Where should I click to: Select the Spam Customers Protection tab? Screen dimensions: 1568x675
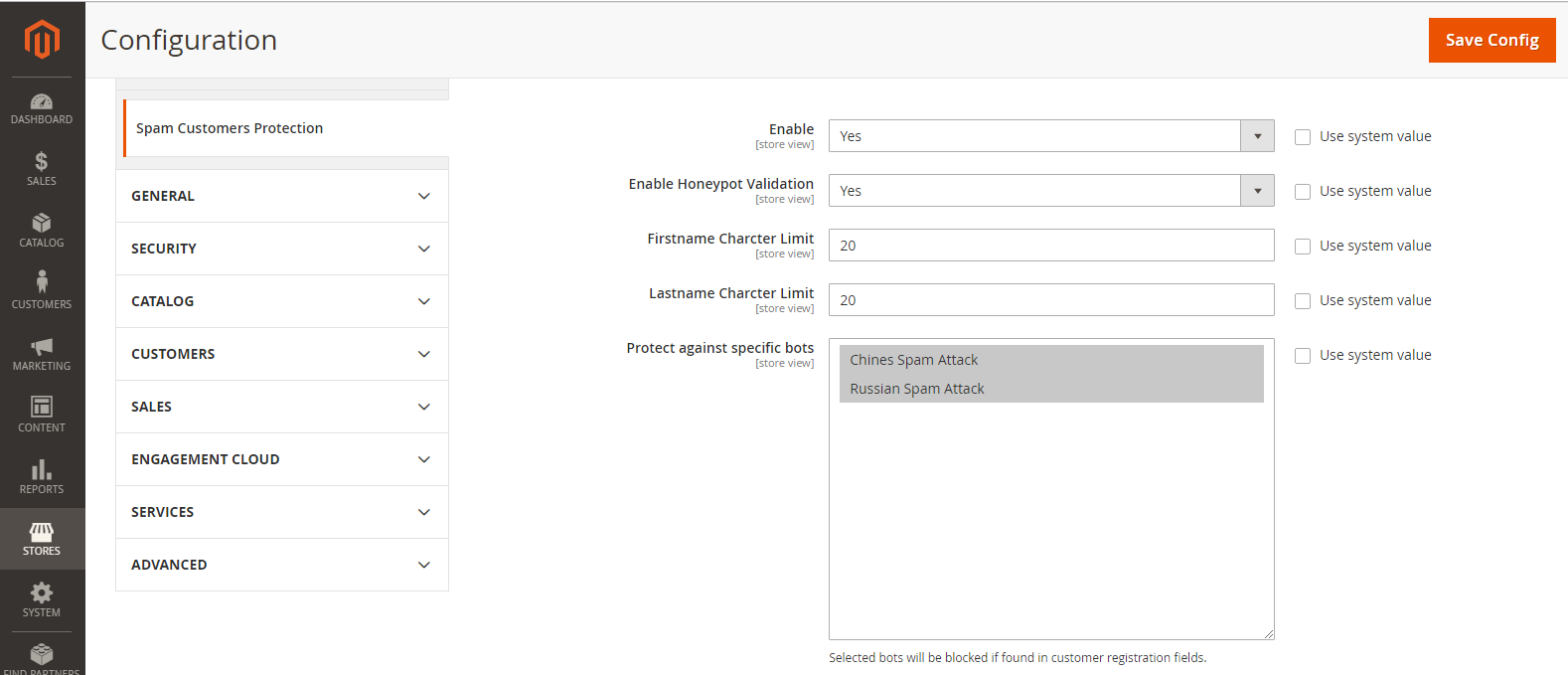click(x=230, y=128)
